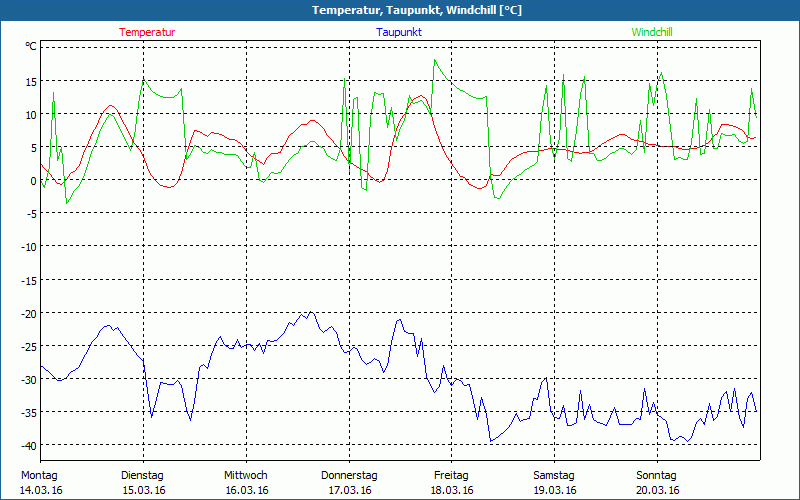Select the blue Taupunkt legend label

click(x=398, y=32)
